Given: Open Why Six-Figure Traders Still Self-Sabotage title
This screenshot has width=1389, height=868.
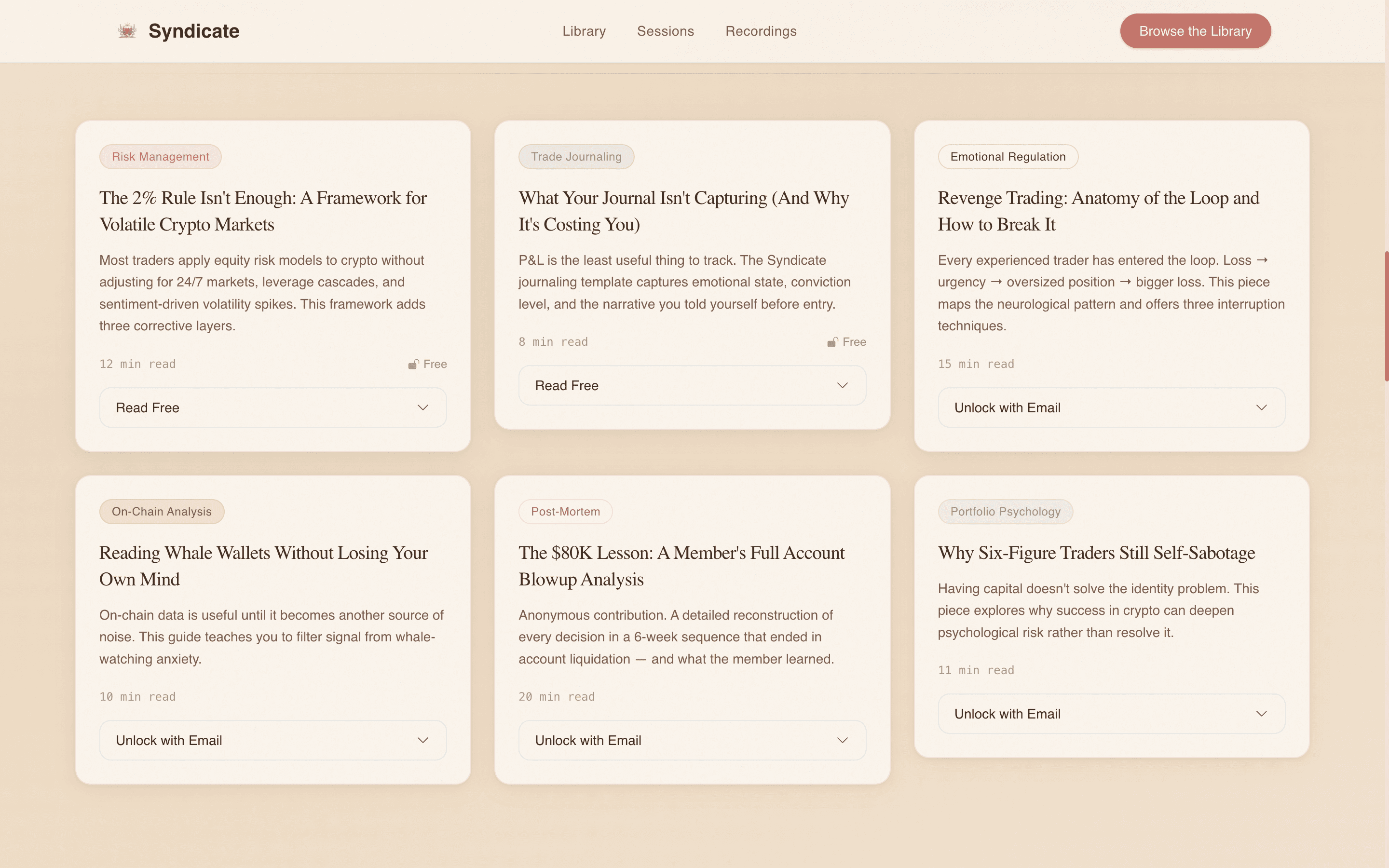Looking at the screenshot, I should point(1096,553).
